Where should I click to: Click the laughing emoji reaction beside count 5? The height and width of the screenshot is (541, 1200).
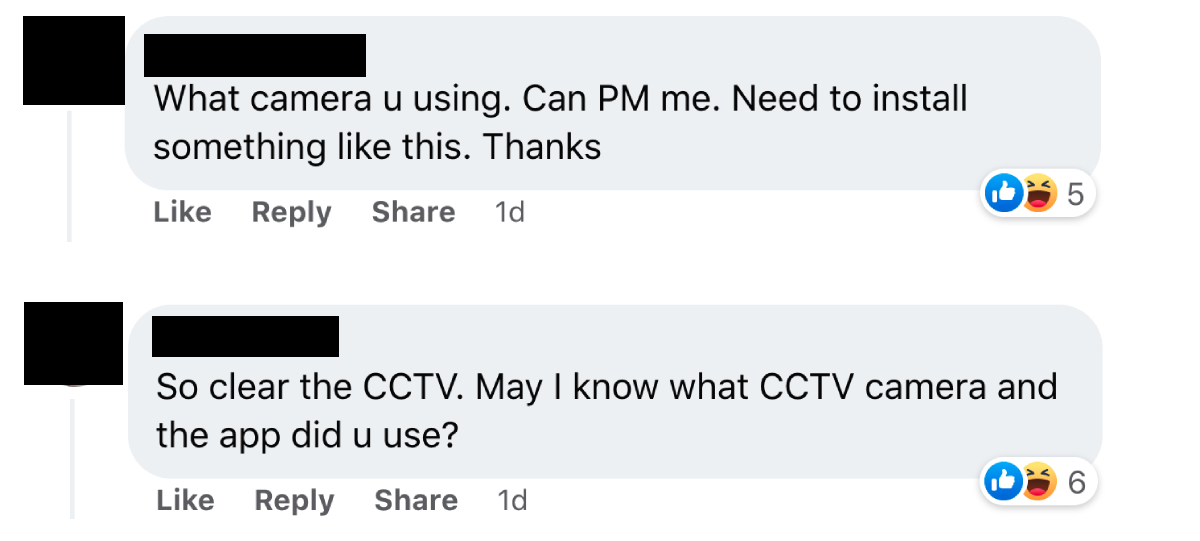[1039, 193]
